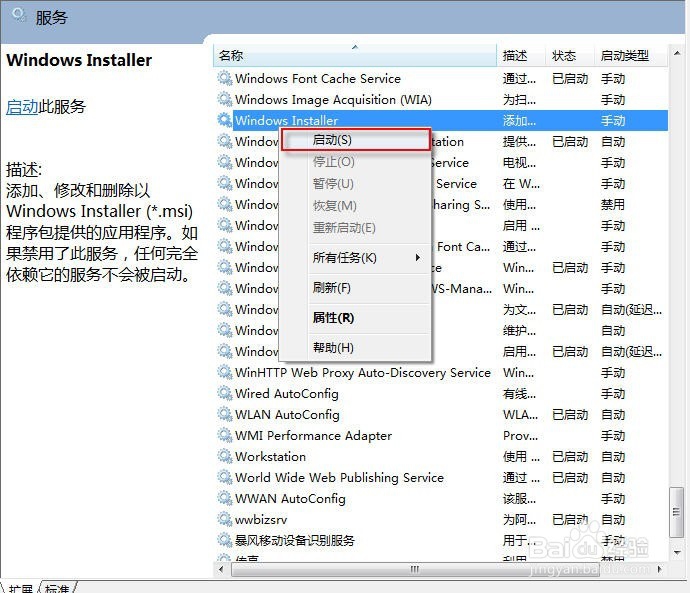Click gear icon of Workstation service
690x593 pixels.
tap(225, 457)
